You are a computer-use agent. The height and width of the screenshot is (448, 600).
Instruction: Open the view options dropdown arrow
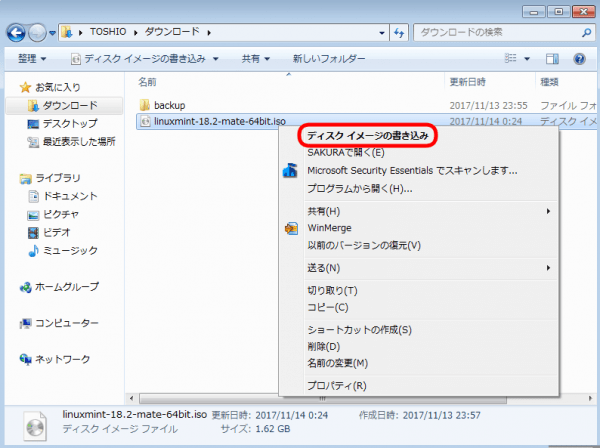click(527, 59)
